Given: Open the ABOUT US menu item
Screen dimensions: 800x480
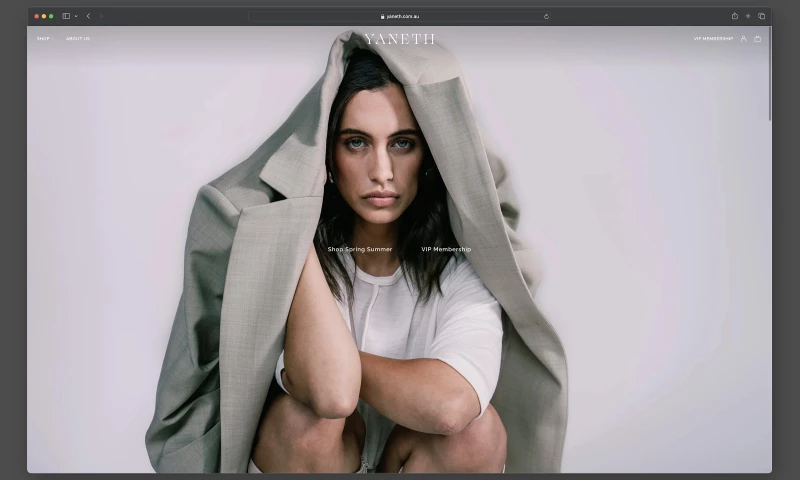Looking at the screenshot, I should pos(78,39).
